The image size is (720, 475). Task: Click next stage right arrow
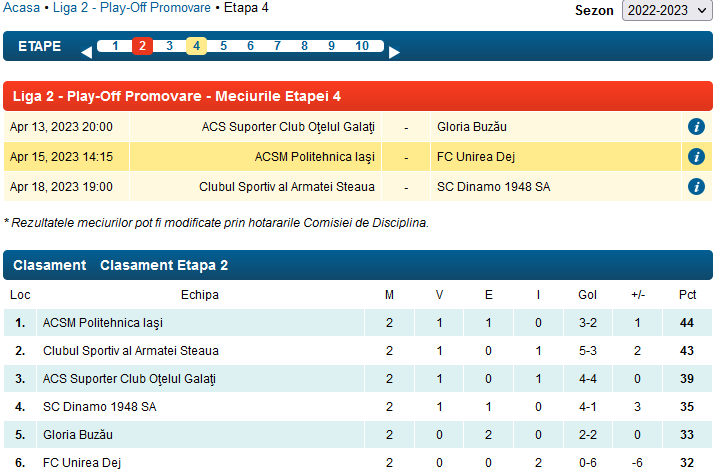pyautogui.click(x=394, y=52)
